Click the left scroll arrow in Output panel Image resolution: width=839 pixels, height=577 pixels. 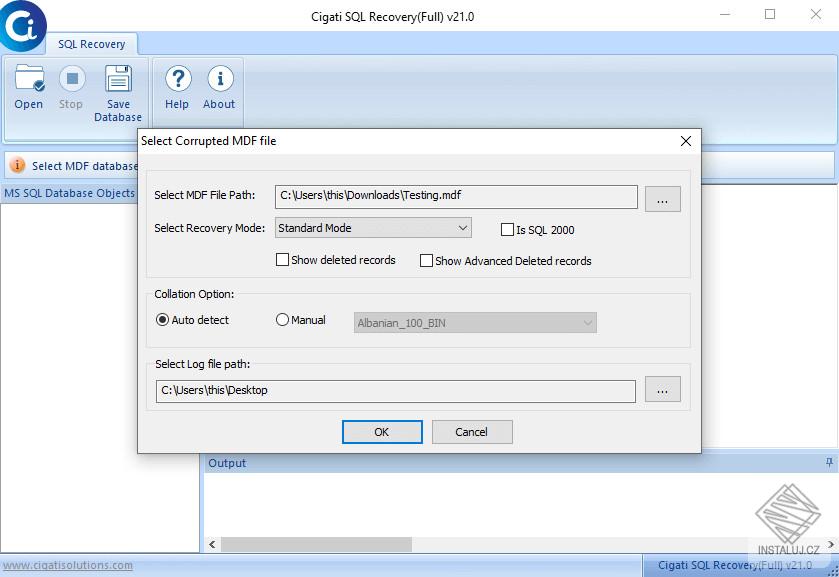point(212,545)
